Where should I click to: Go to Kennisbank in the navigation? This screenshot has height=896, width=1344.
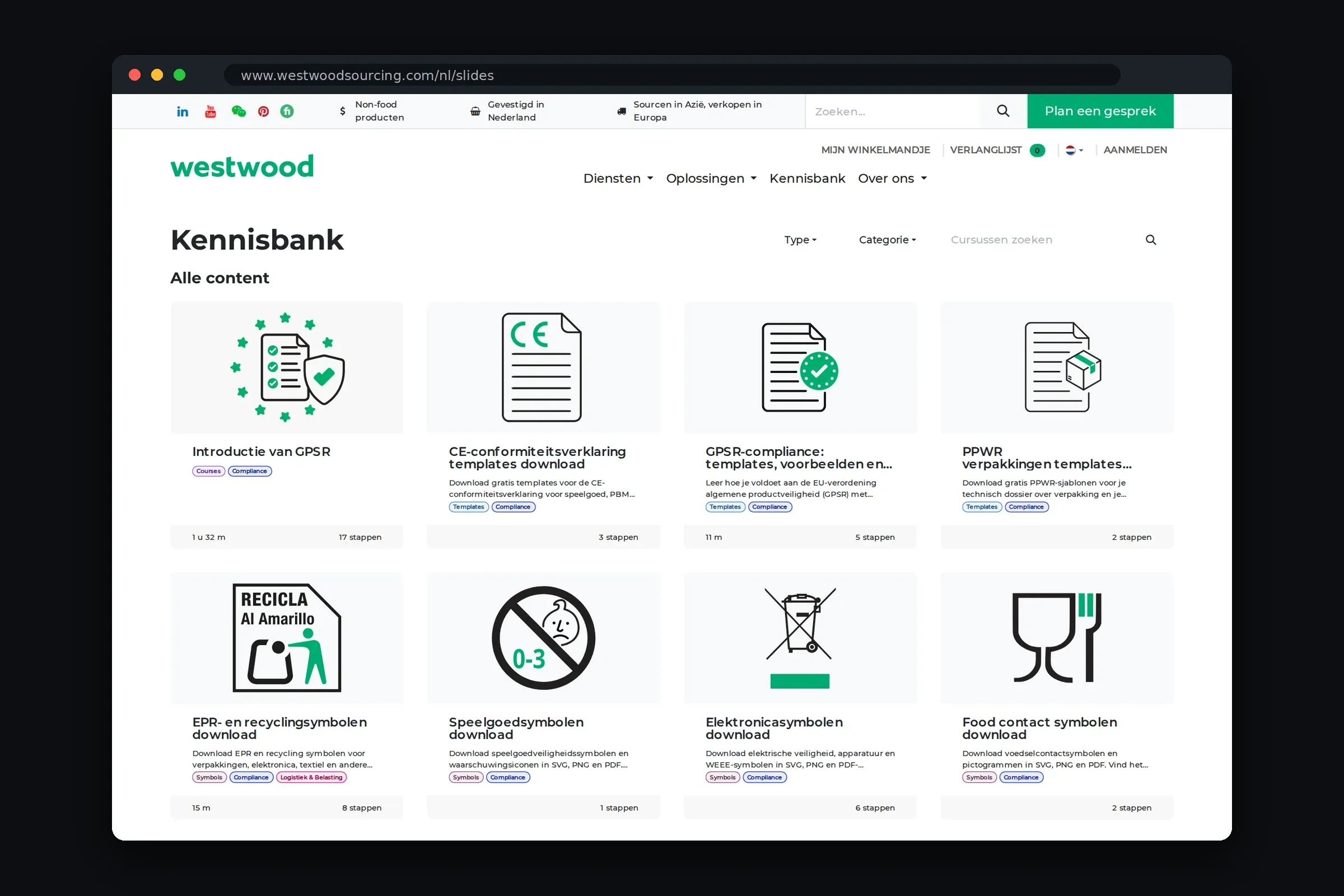coord(807,178)
